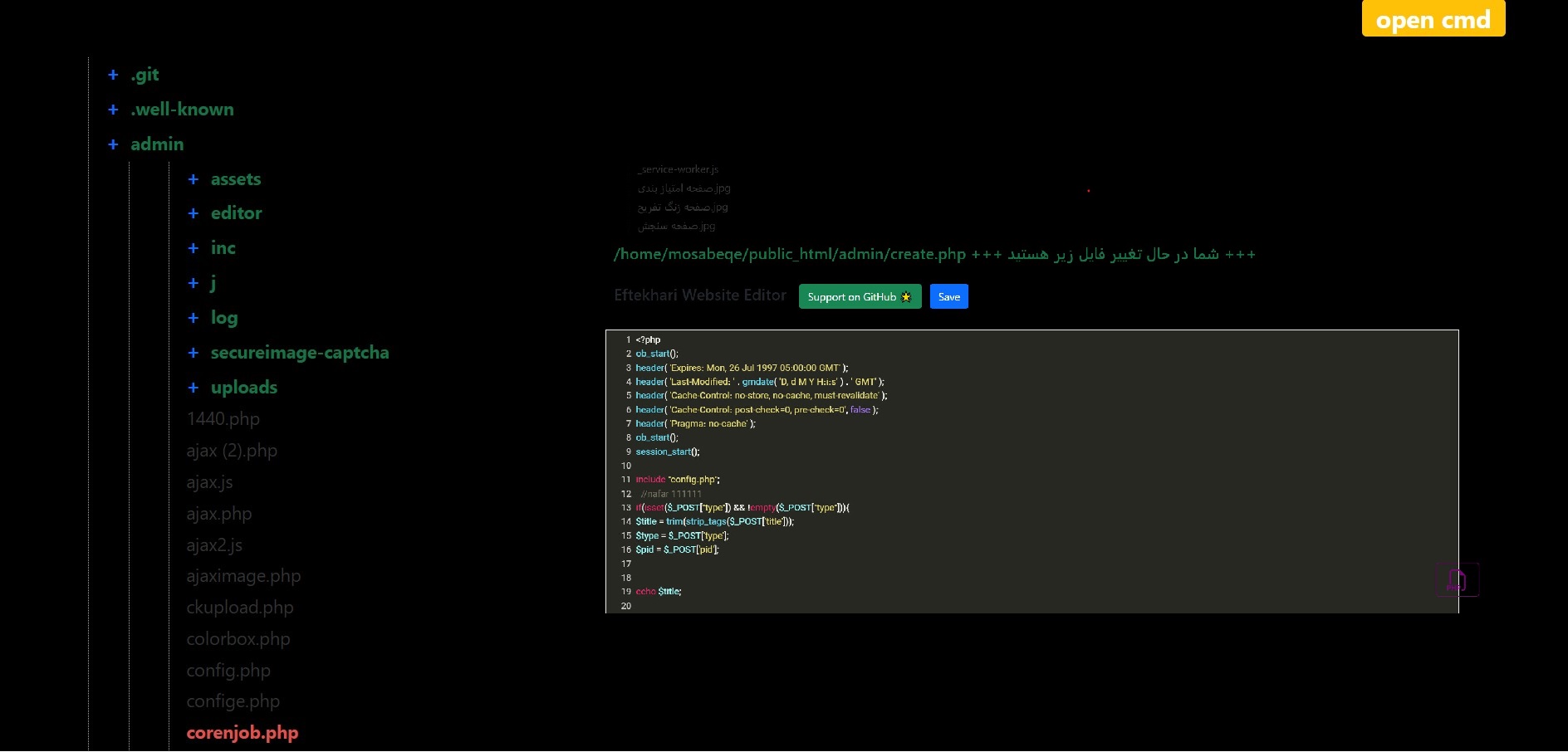Screen dimensions: 1568x752
Task: Select the ckupload.php file
Action: (239, 608)
